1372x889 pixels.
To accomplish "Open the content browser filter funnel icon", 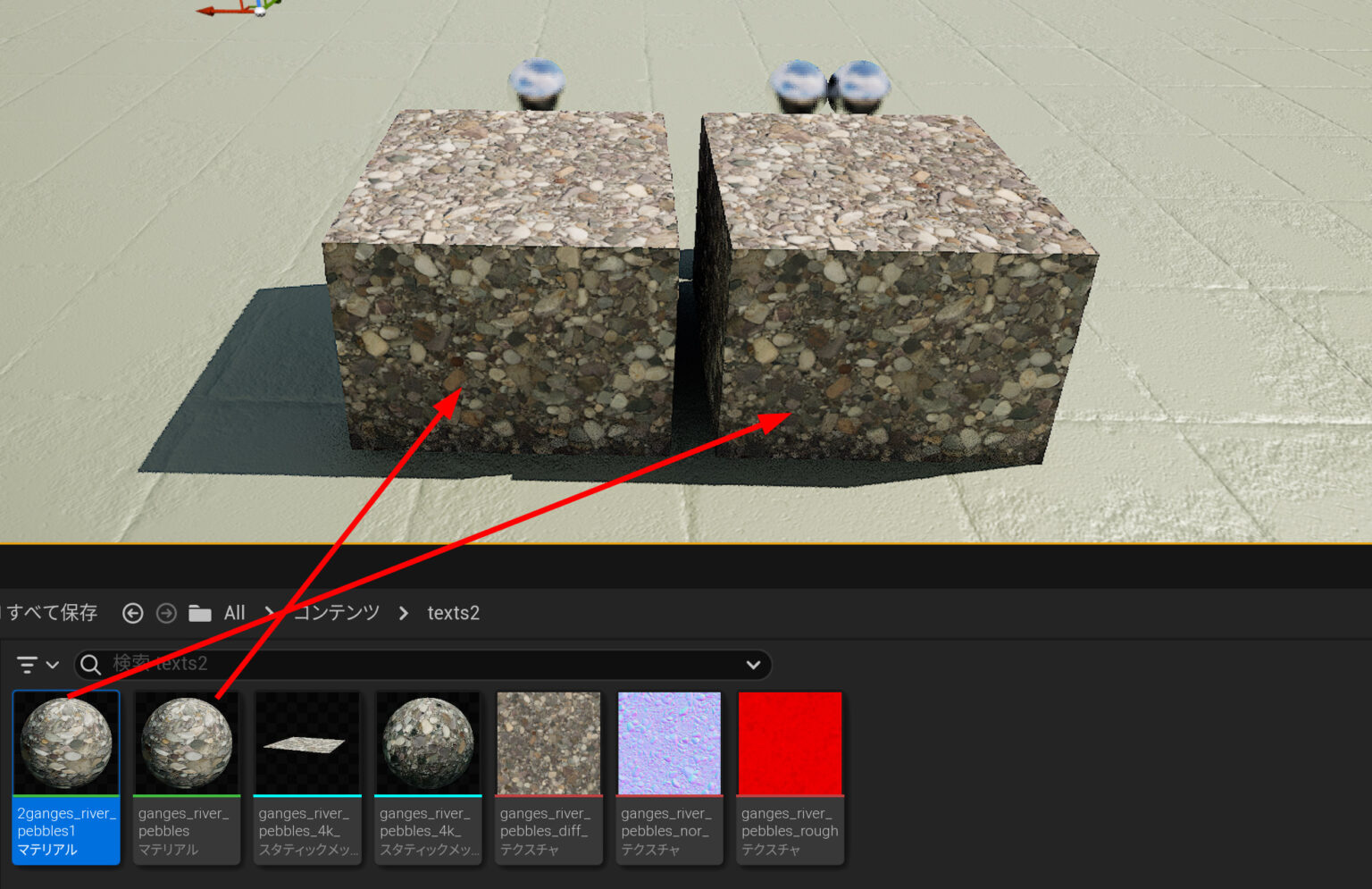I will (x=27, y=664).
